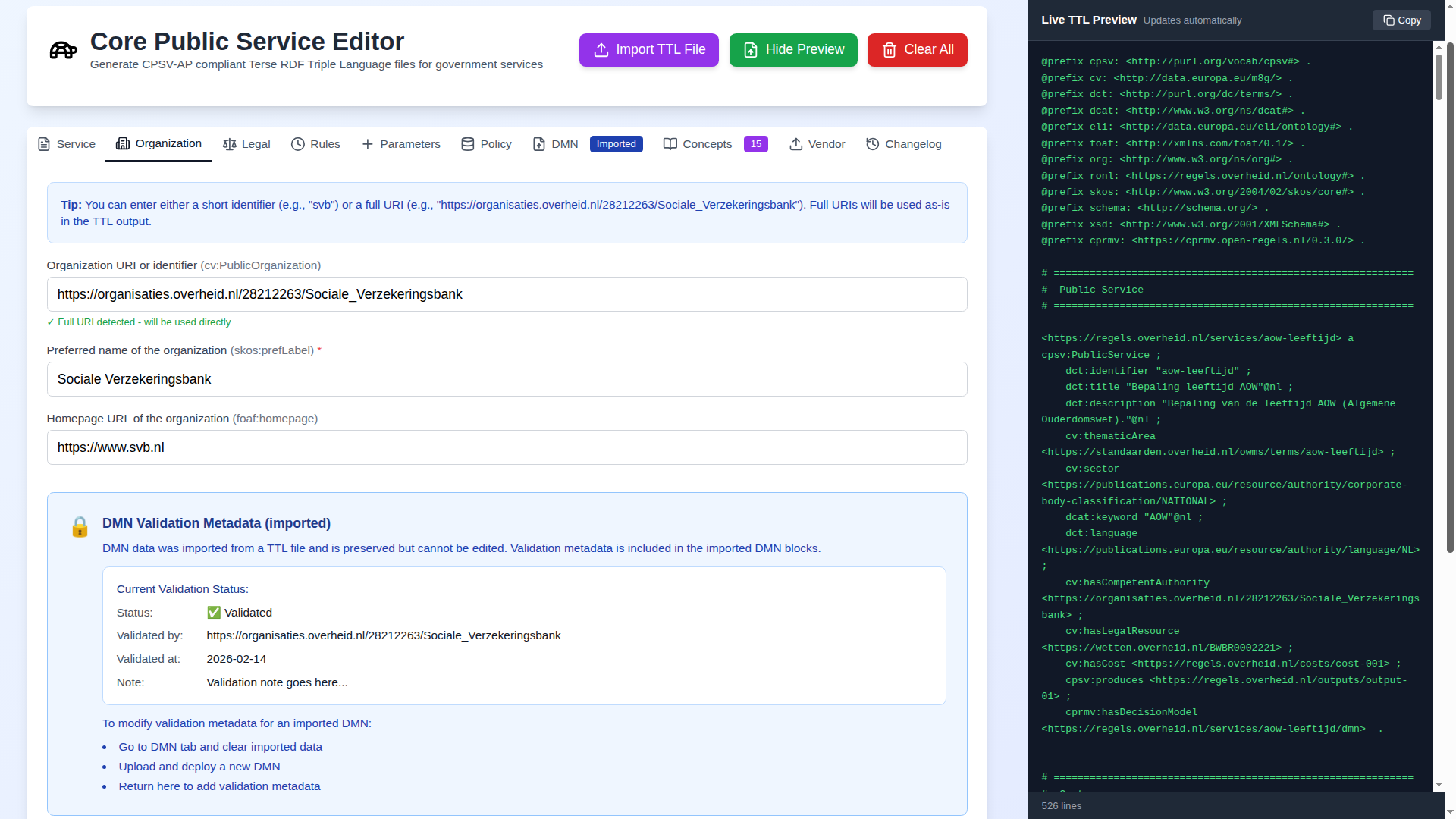Click the clock icon on the Rules tab
This screenshot has height=819, width=1456.
coord(297,144)
